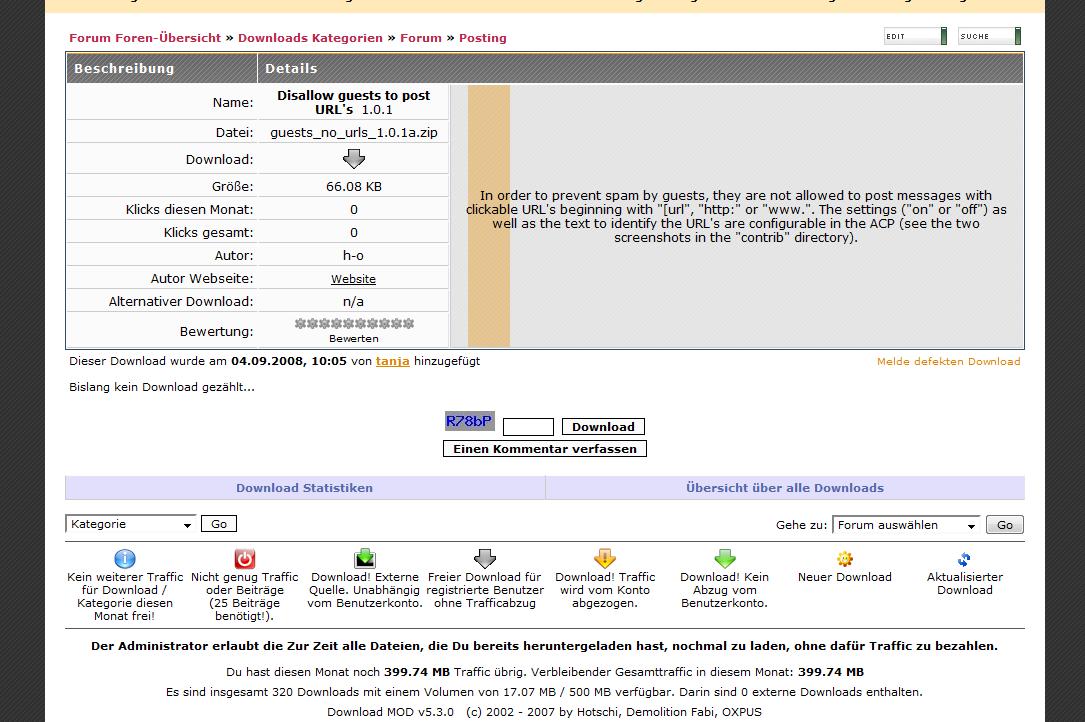
Task: Rate the file using the star row
Action: pos(354,324)
